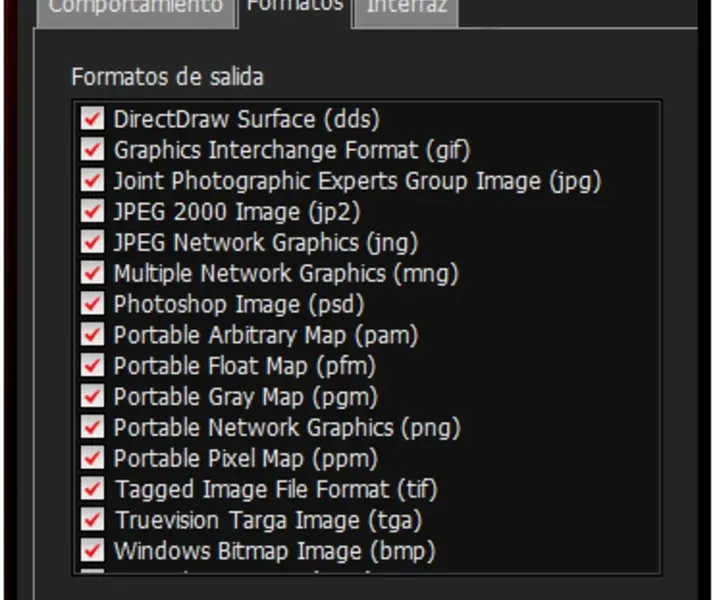Uncheck Portable Gray Map (pgm)
Viewport: 713px width, 600px height.
tap(93, 397)
